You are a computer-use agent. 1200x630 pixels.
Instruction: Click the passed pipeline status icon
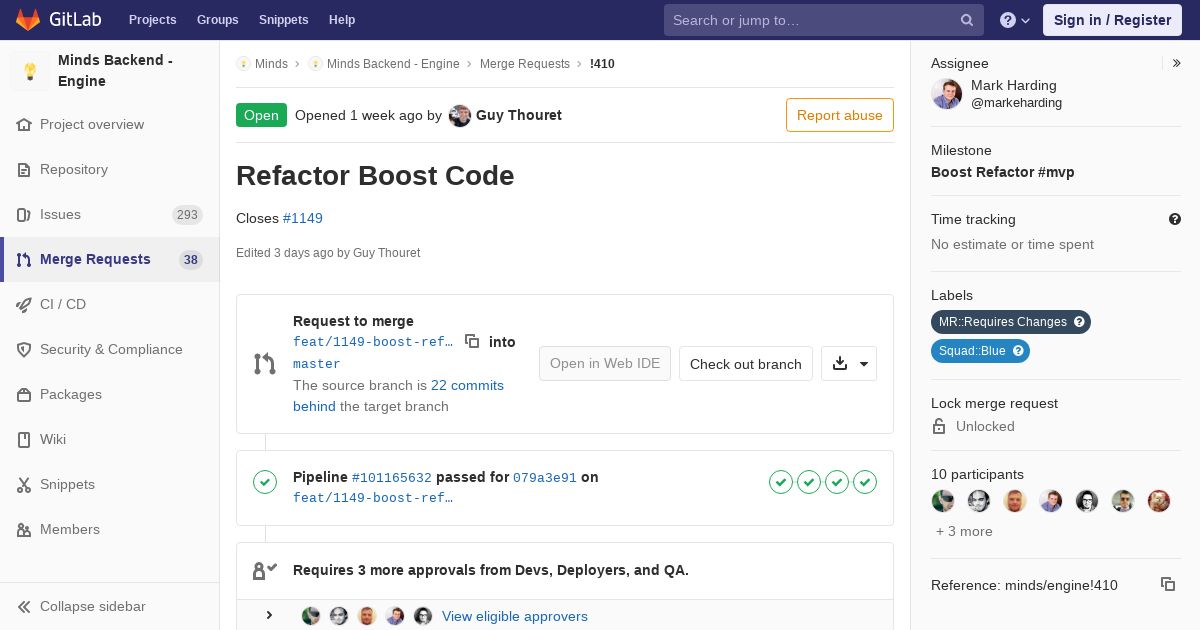click(x=265, y=483)
